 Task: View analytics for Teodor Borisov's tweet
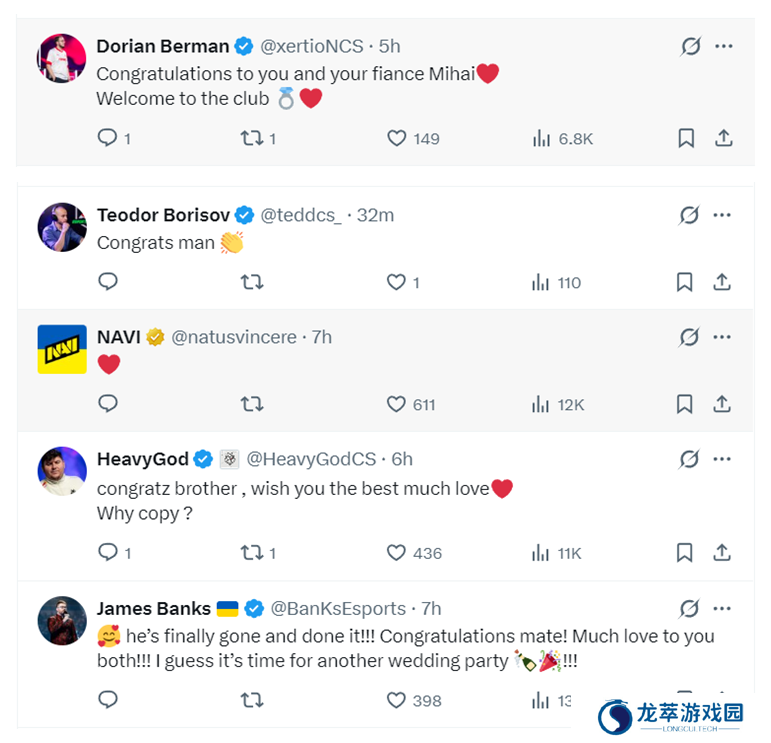(x=541, y=283)
